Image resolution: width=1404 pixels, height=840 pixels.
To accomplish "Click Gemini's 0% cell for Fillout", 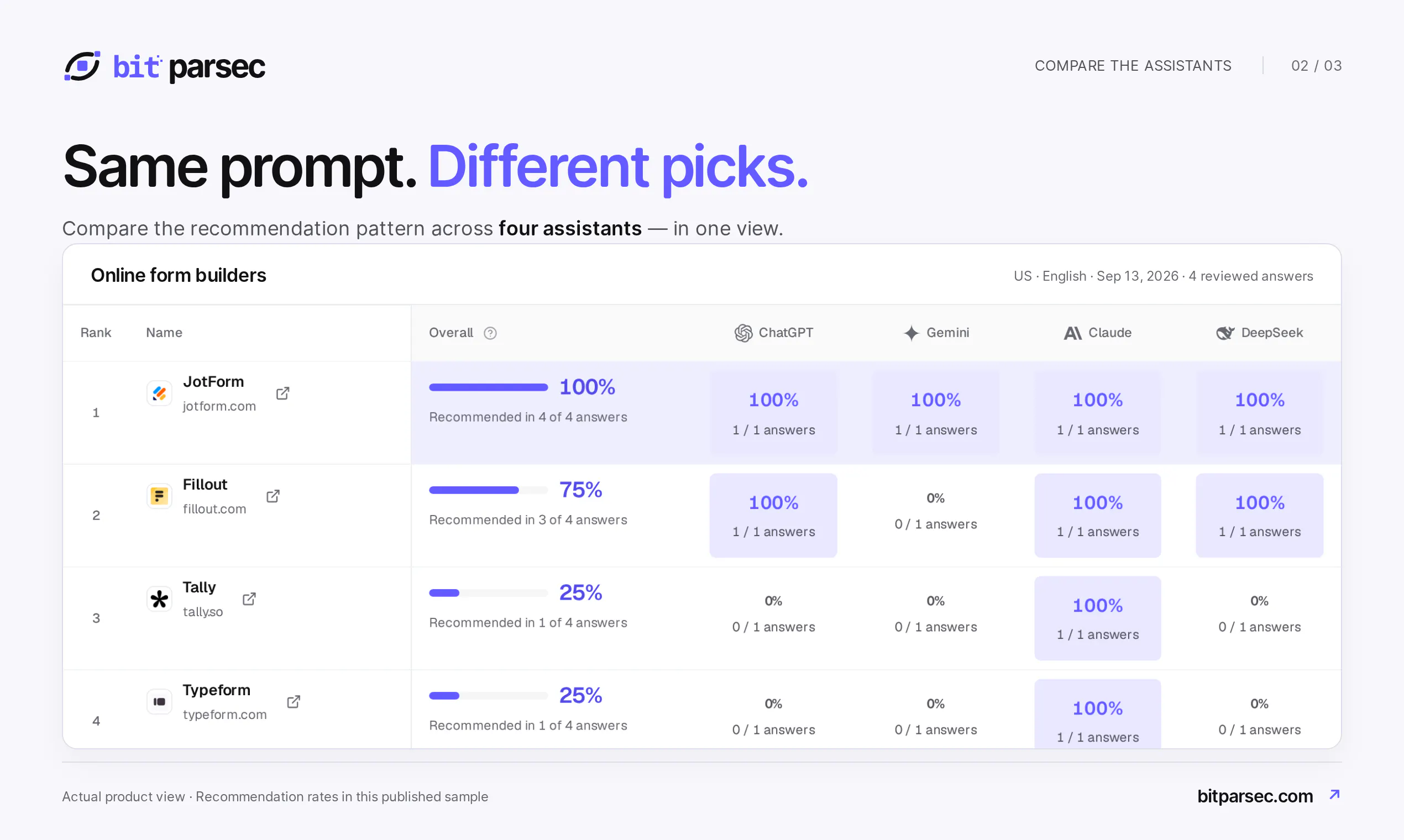I will 936,512.
